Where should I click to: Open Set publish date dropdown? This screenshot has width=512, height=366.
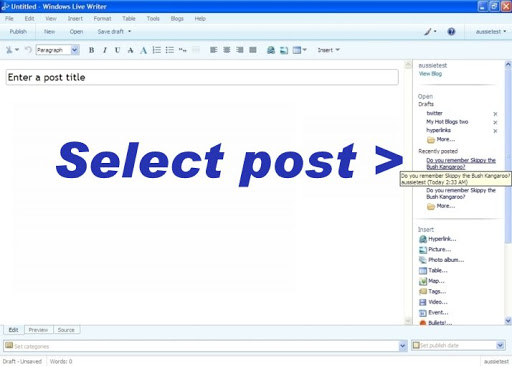tap(500, 346)
